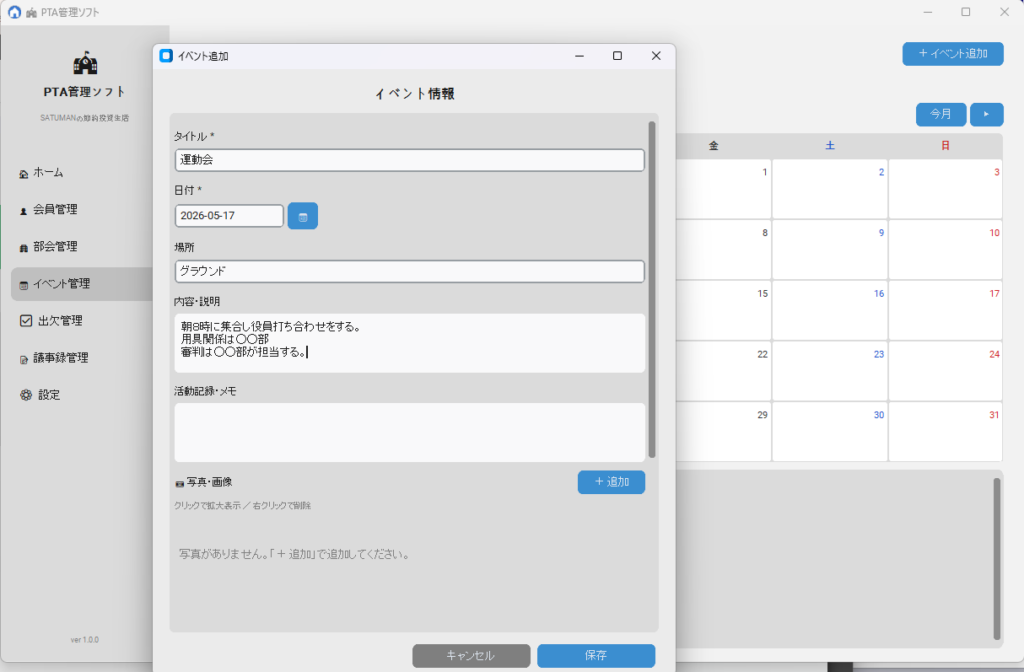Viewport: 1024px width, 672px height.
Task: Click the event dialog vertical scrollbar
Action: tap(652, 289)
